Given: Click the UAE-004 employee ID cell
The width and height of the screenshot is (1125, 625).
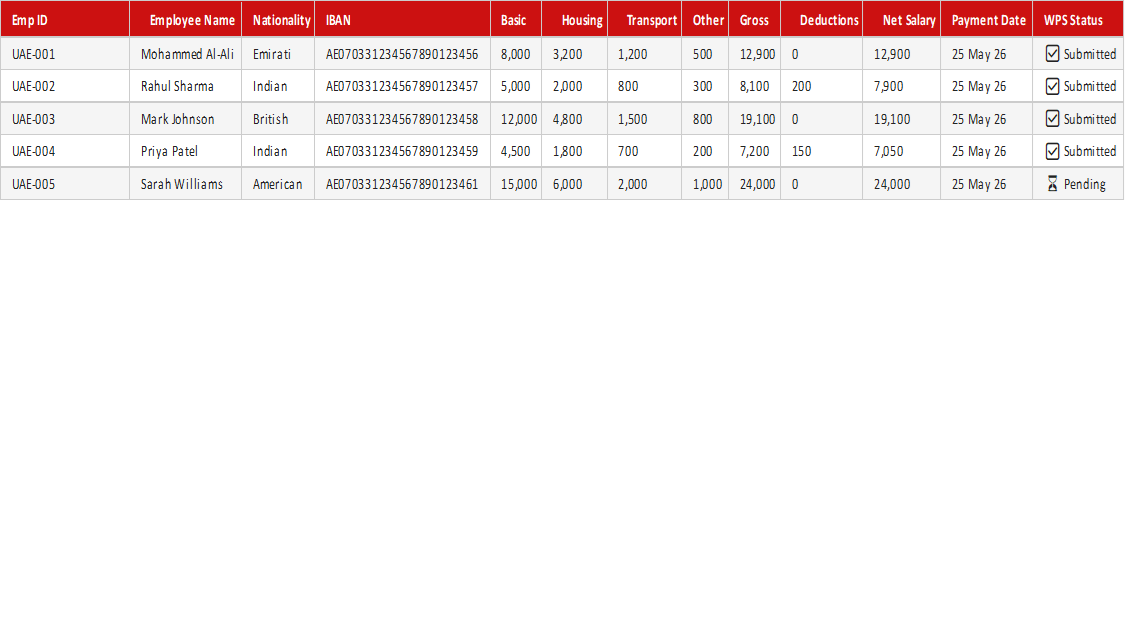Looking at the screenshot, I should pyautogui.click(x=65, y=151).
